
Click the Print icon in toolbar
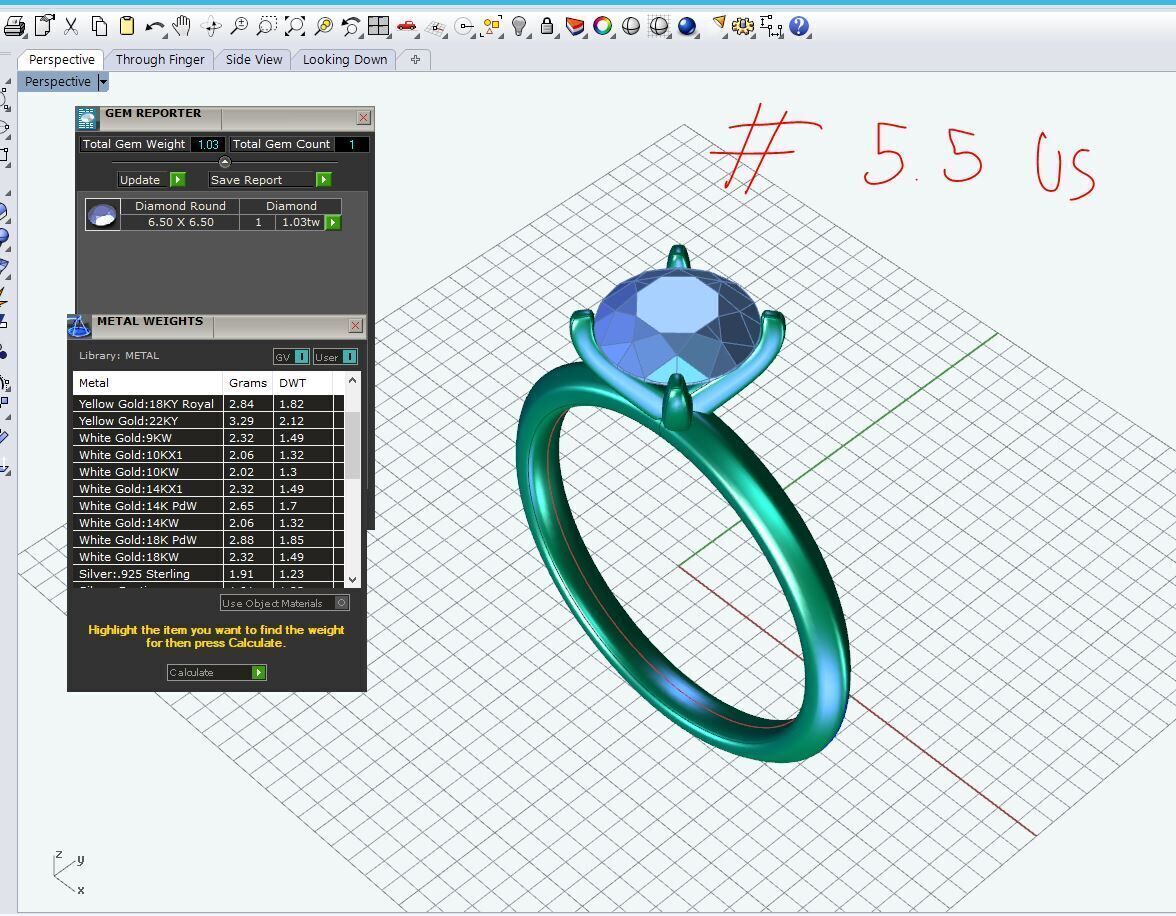point(14,27)
